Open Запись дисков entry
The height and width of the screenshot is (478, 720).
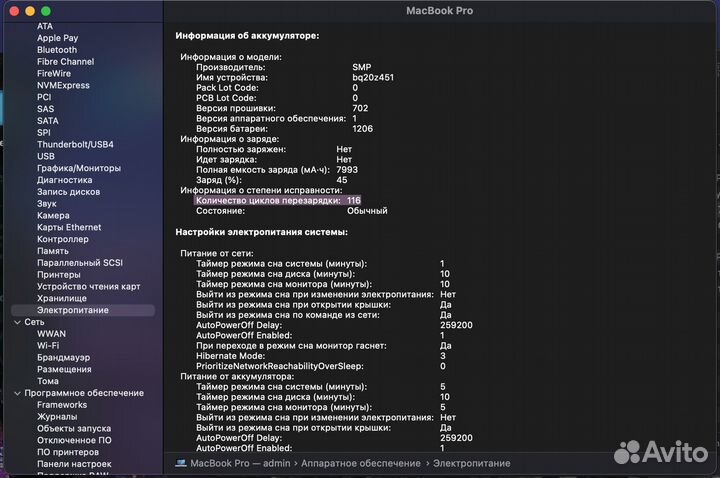point(68,192)
